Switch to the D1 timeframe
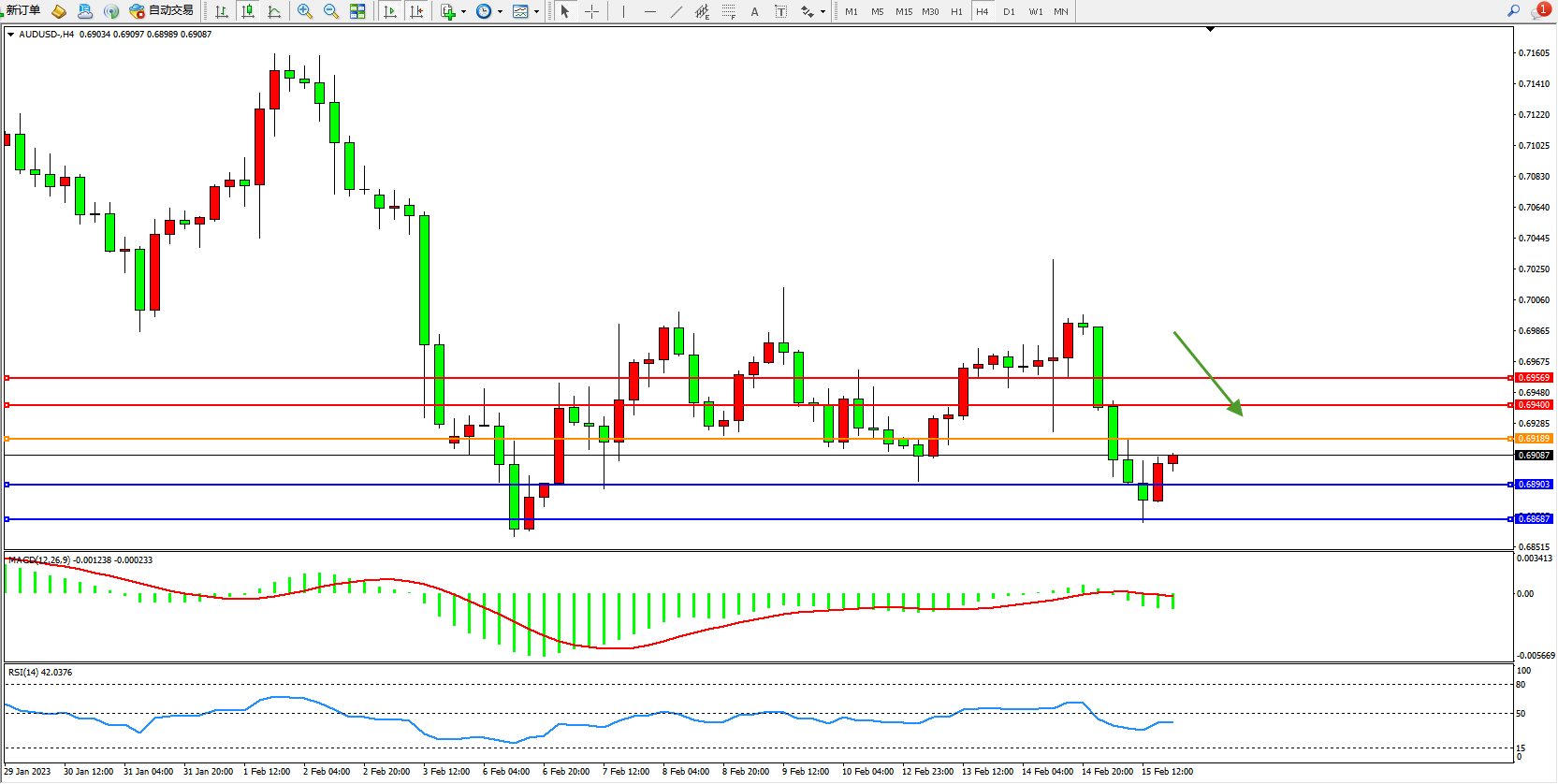The height and width of the screenshot is (784, 1558). 1009,11
